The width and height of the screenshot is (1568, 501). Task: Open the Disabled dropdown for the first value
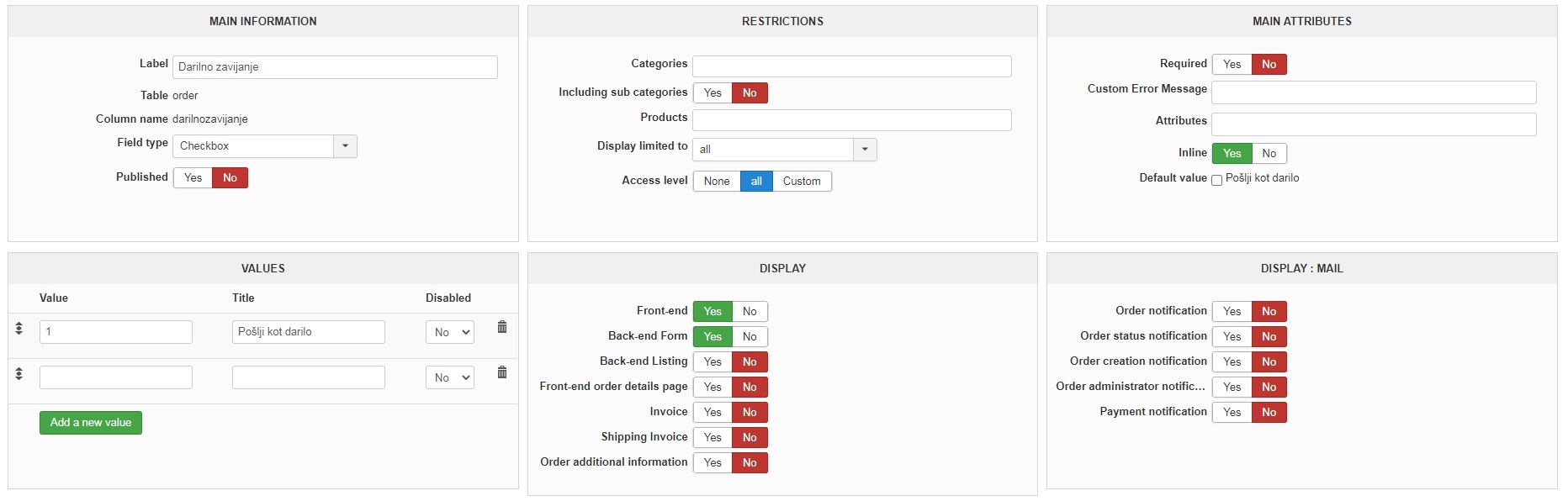[450, 333]
